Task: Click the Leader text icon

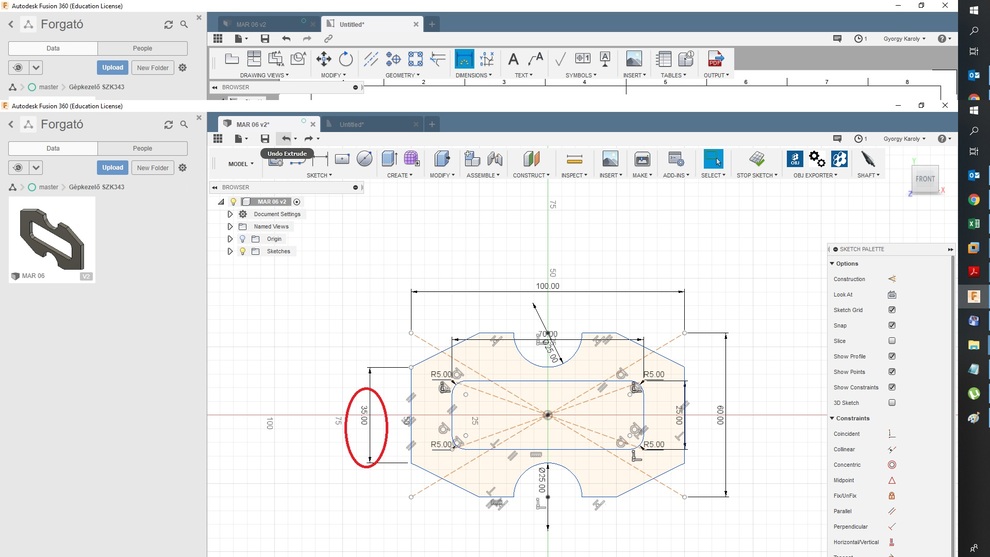Action: [535, 59]
